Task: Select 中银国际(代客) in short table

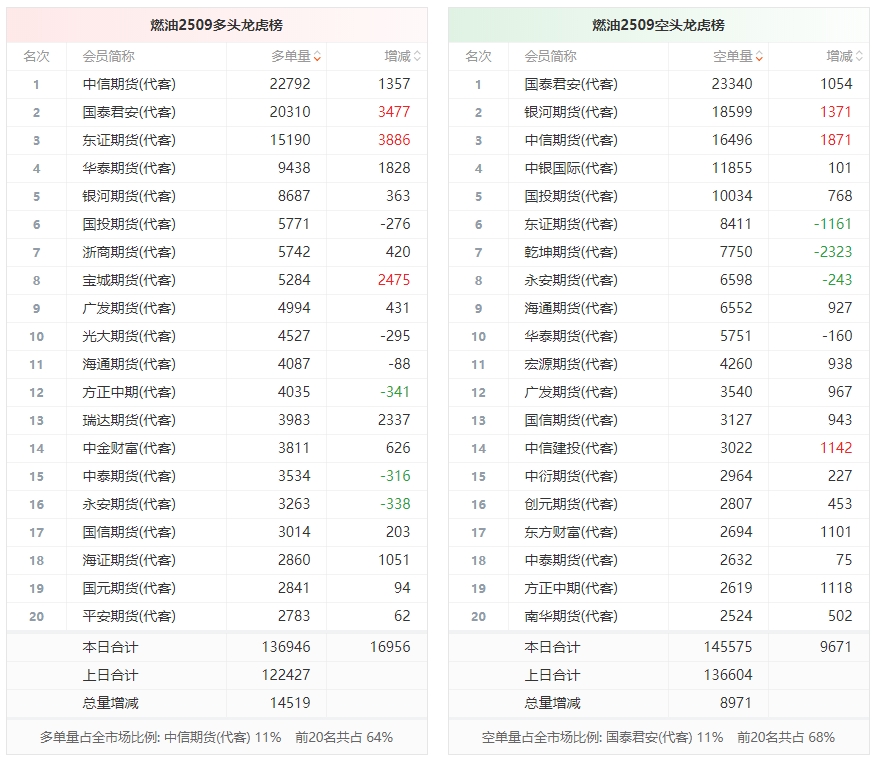Action: point(571,168)
